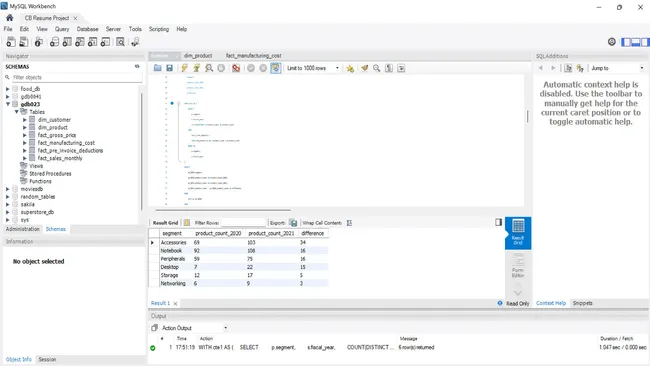Open the Query menu
This screenshot has width=650, height=366.
(x=62, y=29)
